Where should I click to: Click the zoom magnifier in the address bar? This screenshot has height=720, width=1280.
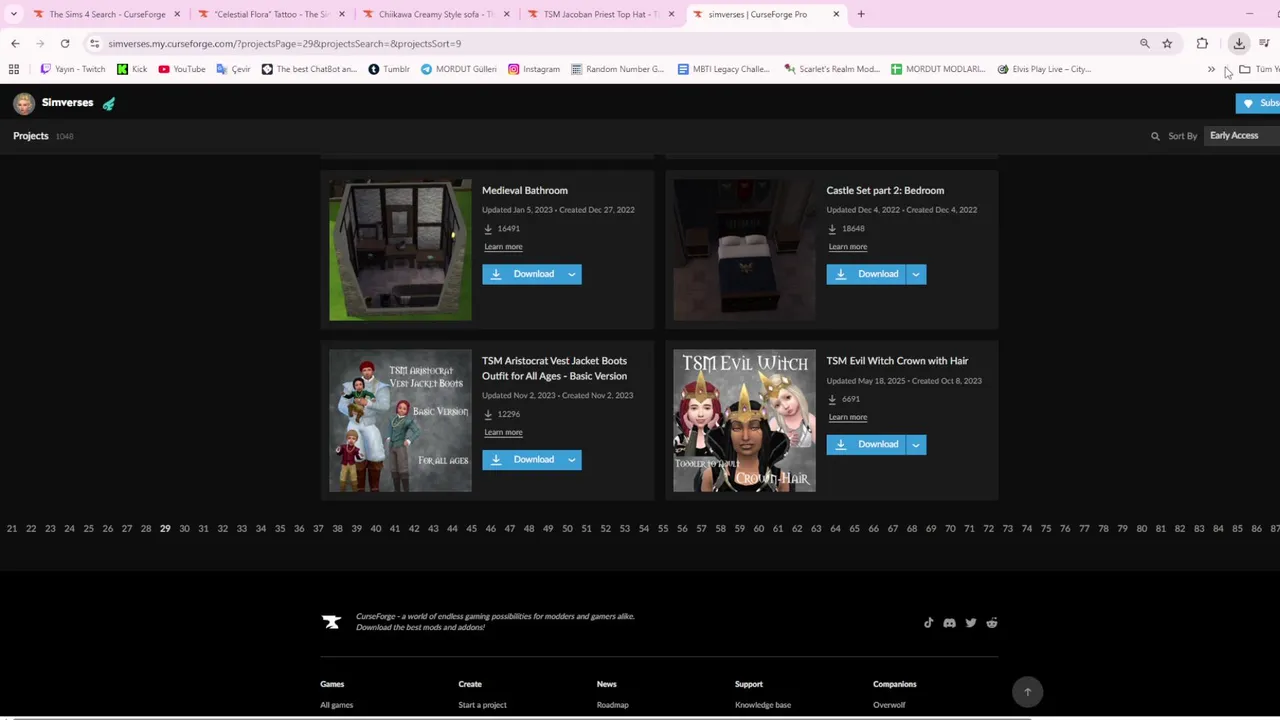click(x=1145, y=43)
